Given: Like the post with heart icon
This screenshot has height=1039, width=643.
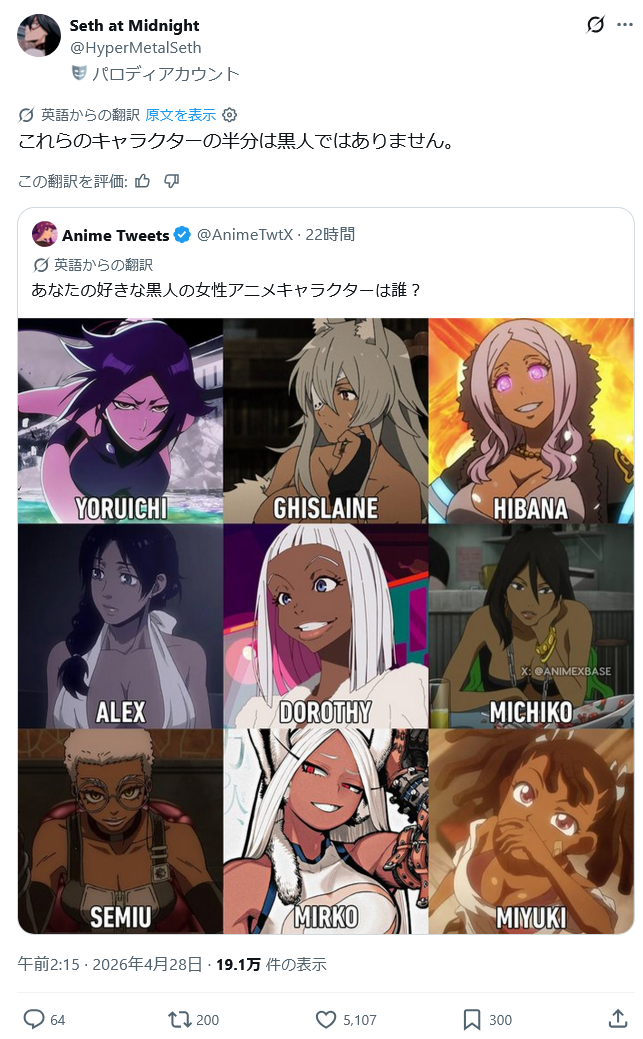Looking at the screenshot, I should [x=325, y=1019].
